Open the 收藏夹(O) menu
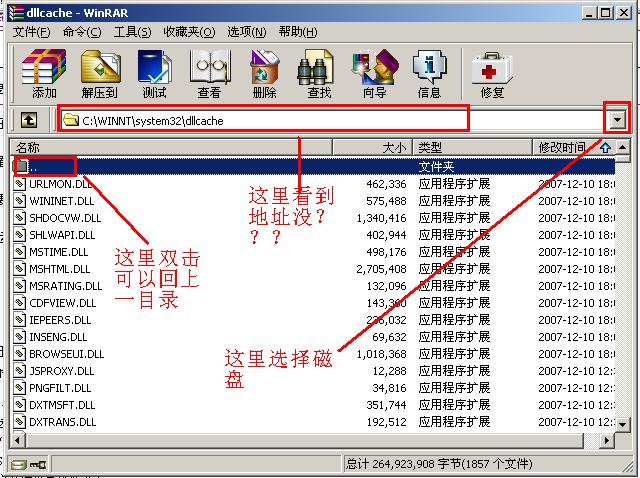The image size is (640, 478). click(x=189, y=32)
